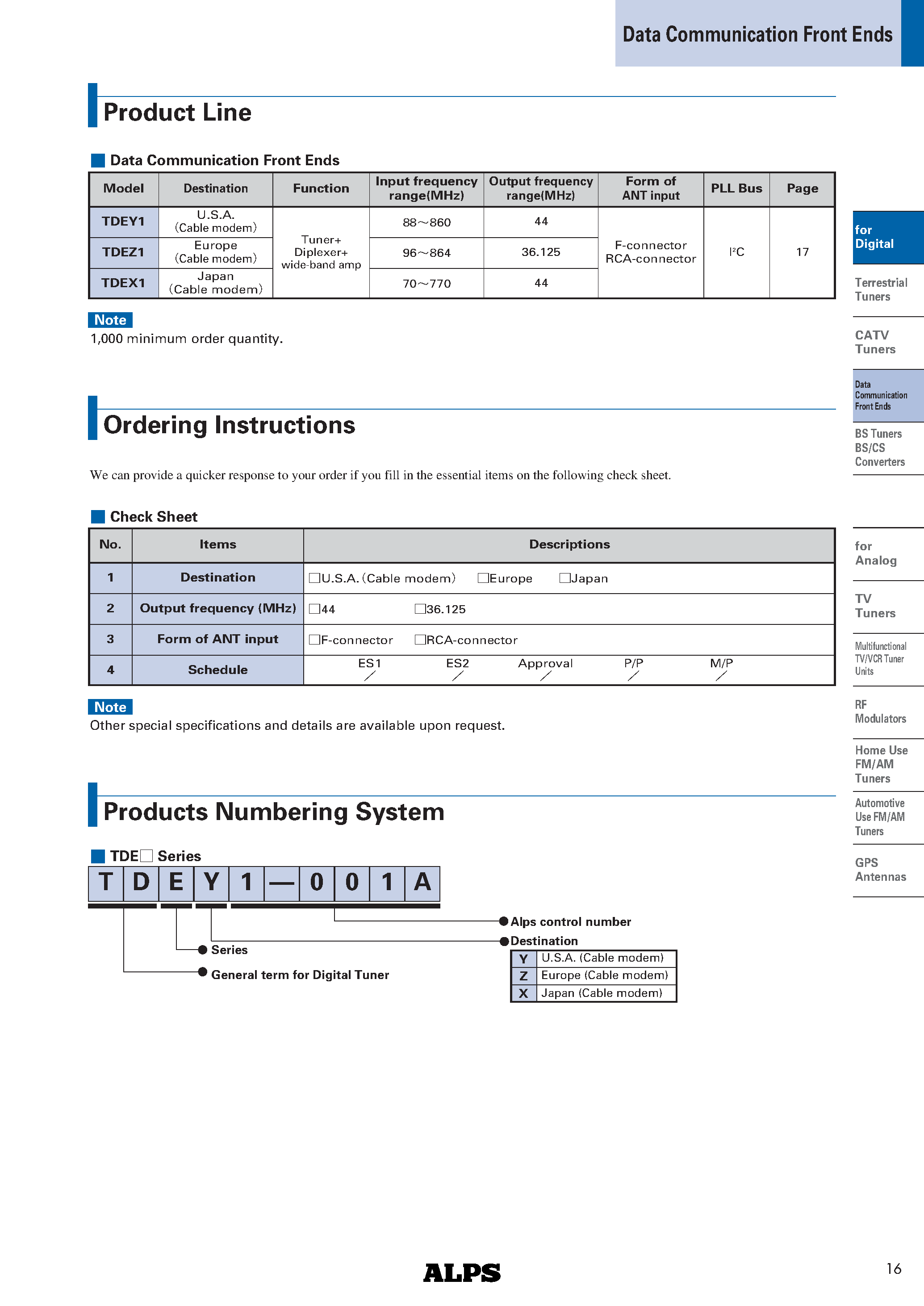Click the ALPS logo at page bottom
The width and height of the screenshot is (924, 1306).
(x=461, y=1273)
